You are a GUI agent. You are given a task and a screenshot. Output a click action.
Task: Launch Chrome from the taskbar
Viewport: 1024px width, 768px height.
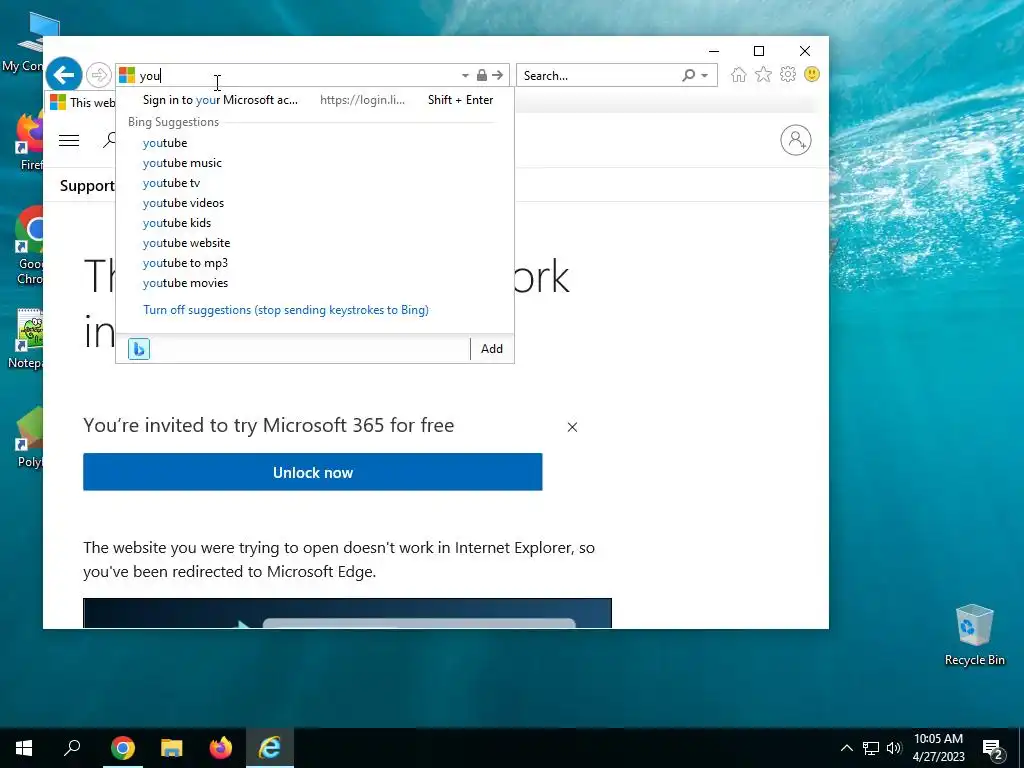coord(123,748)
